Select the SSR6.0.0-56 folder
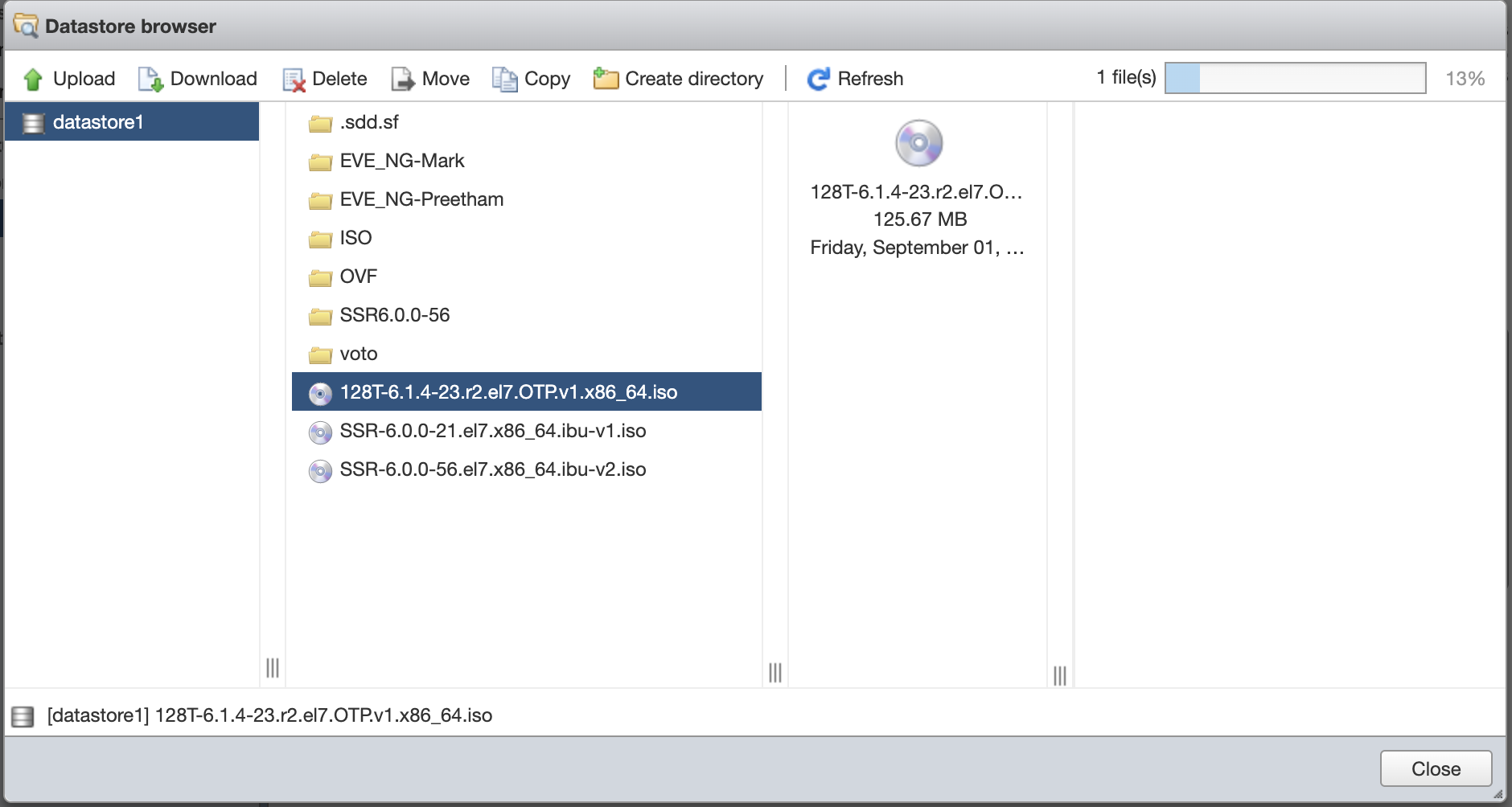 pyautogui.click(x=394, y=315)
